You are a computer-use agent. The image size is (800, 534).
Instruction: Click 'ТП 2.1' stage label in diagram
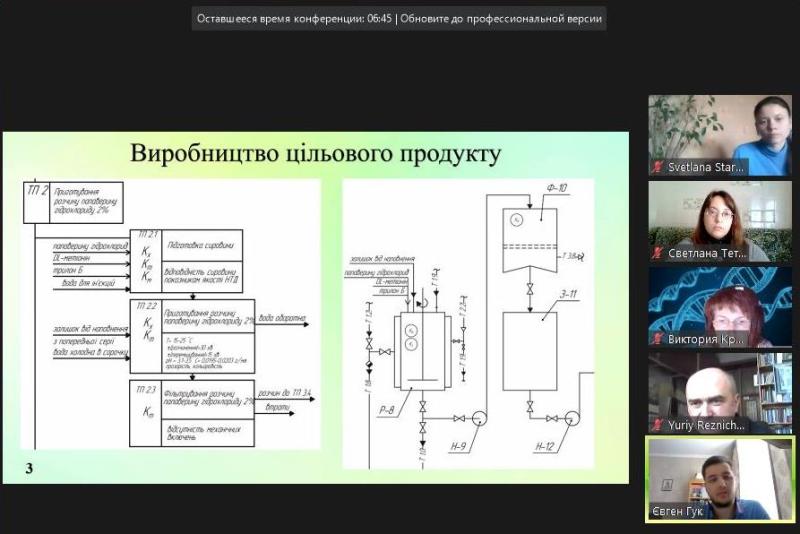[x=148, y=235]
